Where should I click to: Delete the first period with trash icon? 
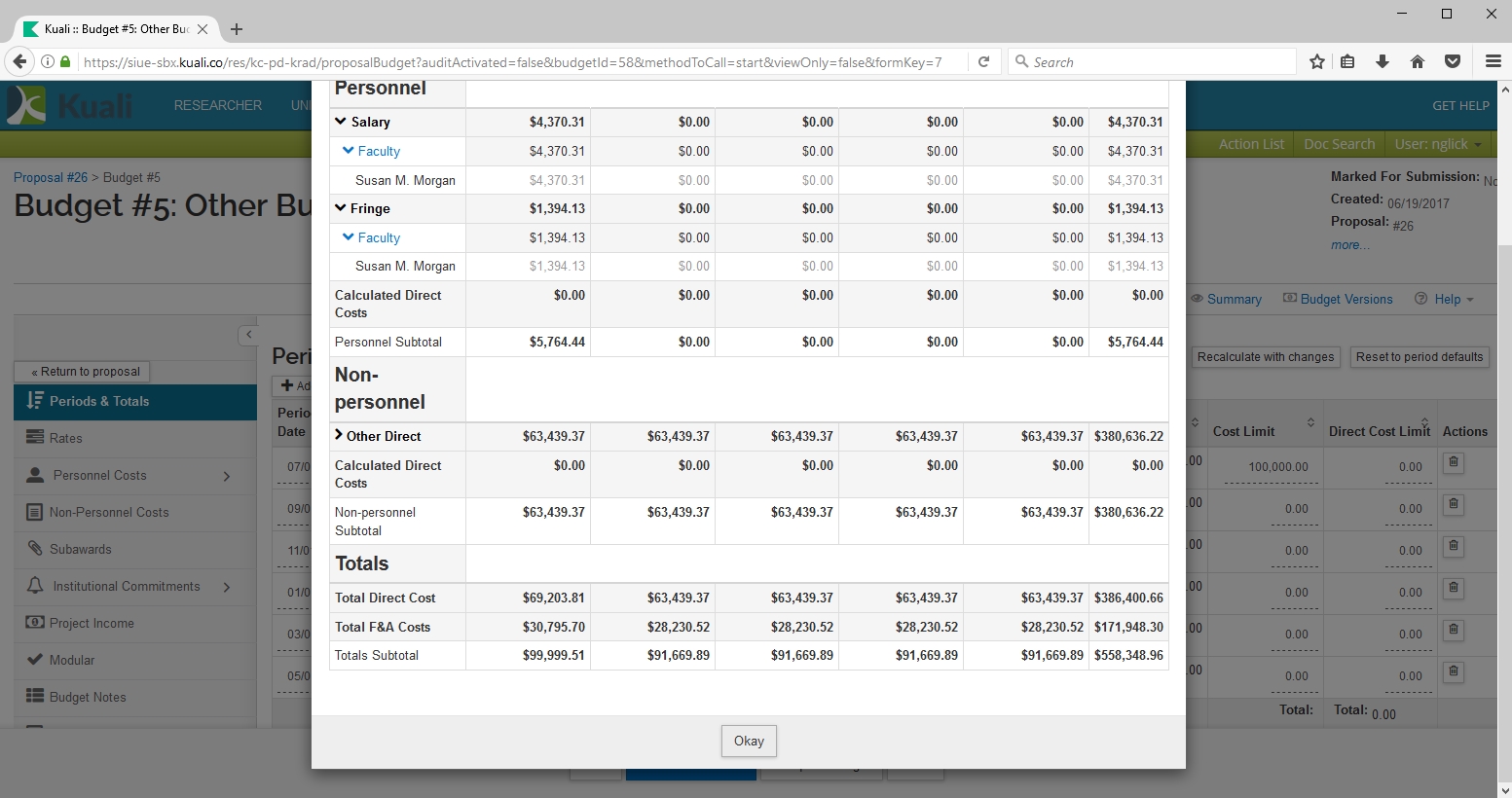pos(1453,463)
